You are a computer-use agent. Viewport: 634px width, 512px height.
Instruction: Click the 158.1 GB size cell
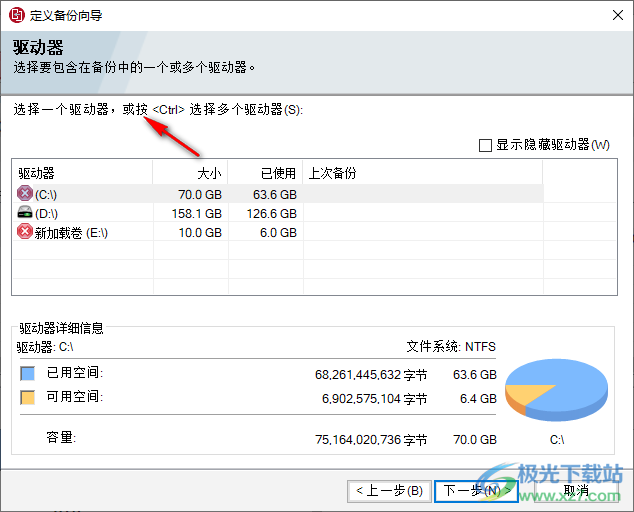pyautogui.click(x=197, y=214)
